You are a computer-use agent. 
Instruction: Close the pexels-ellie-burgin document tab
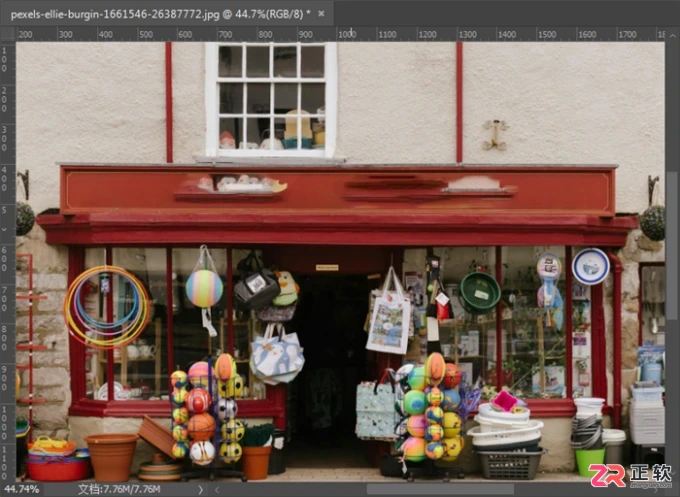321,13
